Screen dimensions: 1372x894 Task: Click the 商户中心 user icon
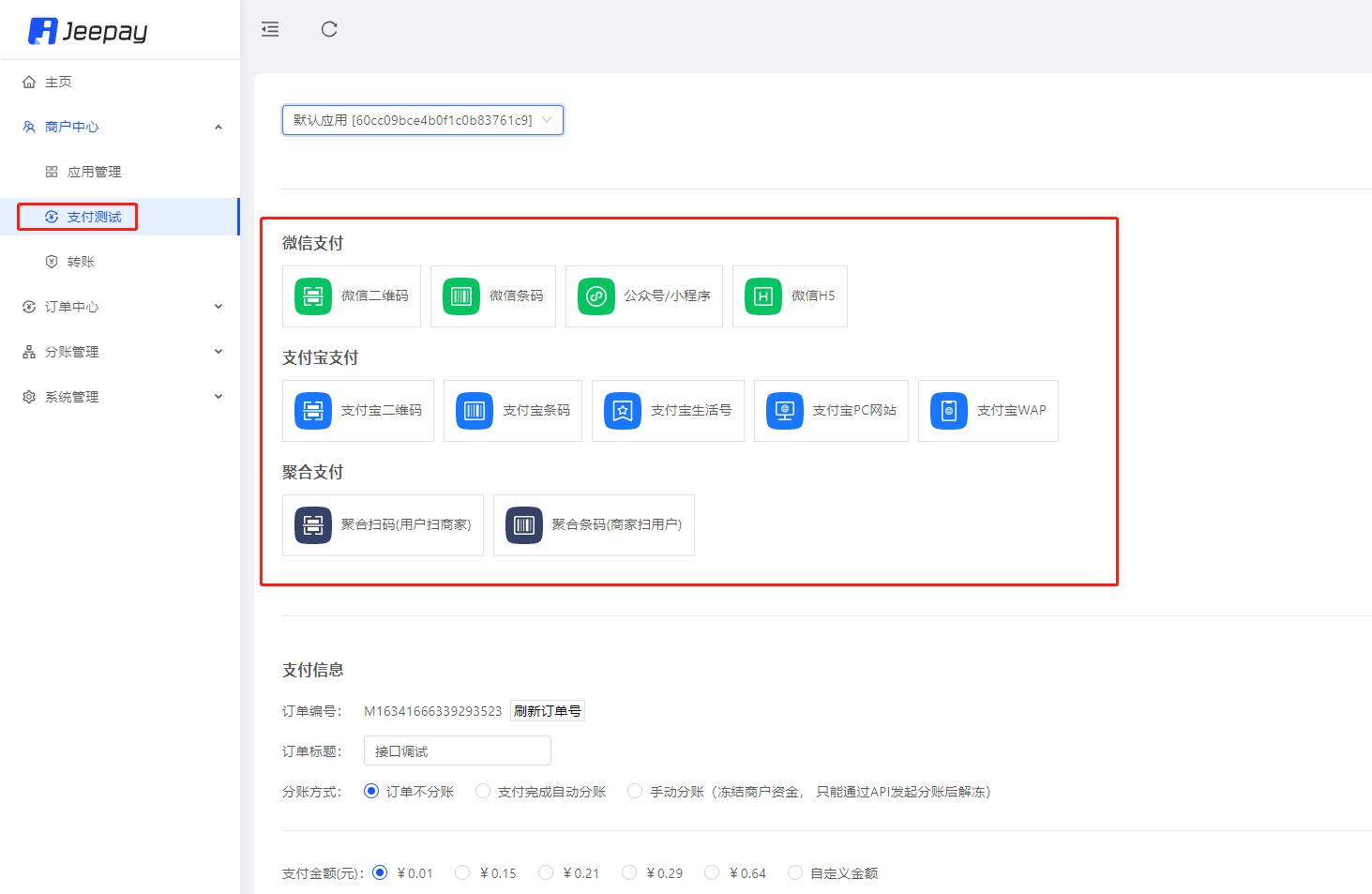(x=29, y=127)
